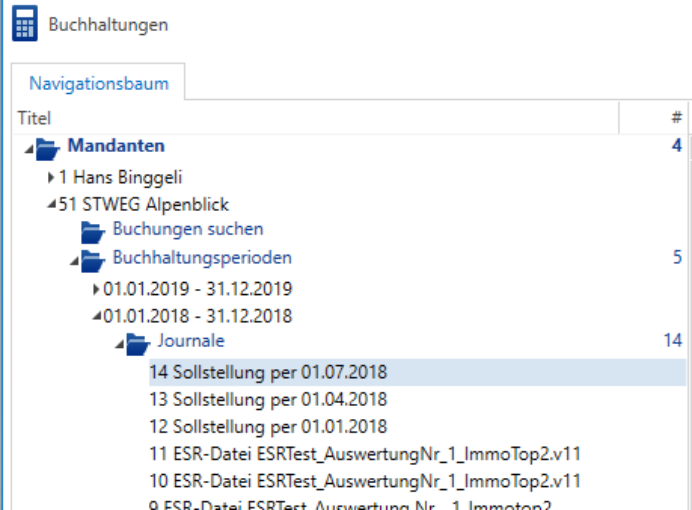Viewport: 692px width, 510px height.
Task: Select 13 Sollstellung per 01.04.2018
Action: pos(268,400)
